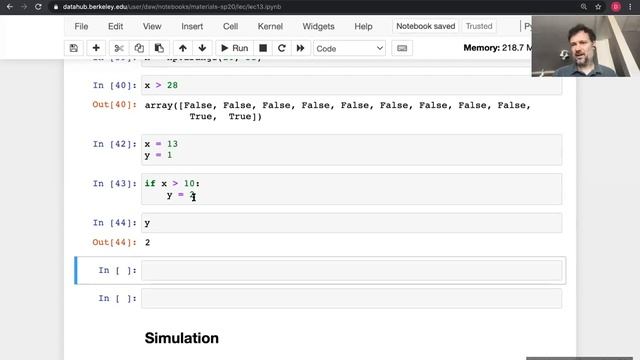Click the Out[40] array output text

338,111
